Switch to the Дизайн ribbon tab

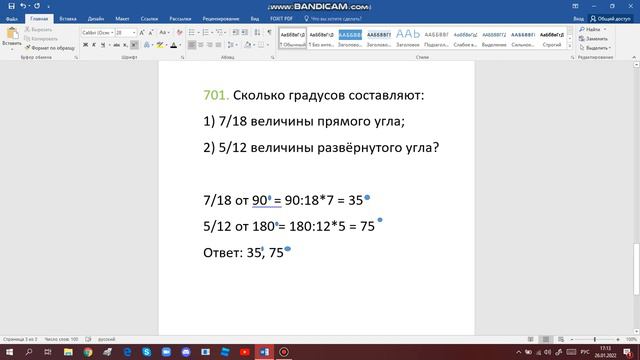tap(96, 19)
